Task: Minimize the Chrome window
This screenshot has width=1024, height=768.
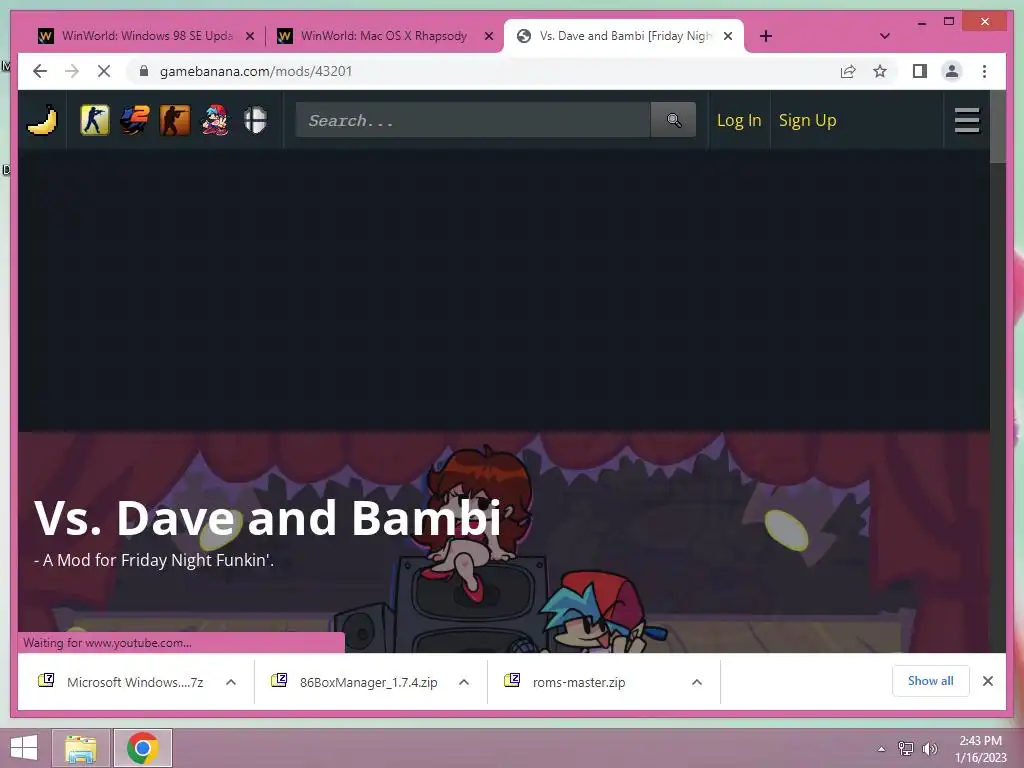Action: pos(921,22)
